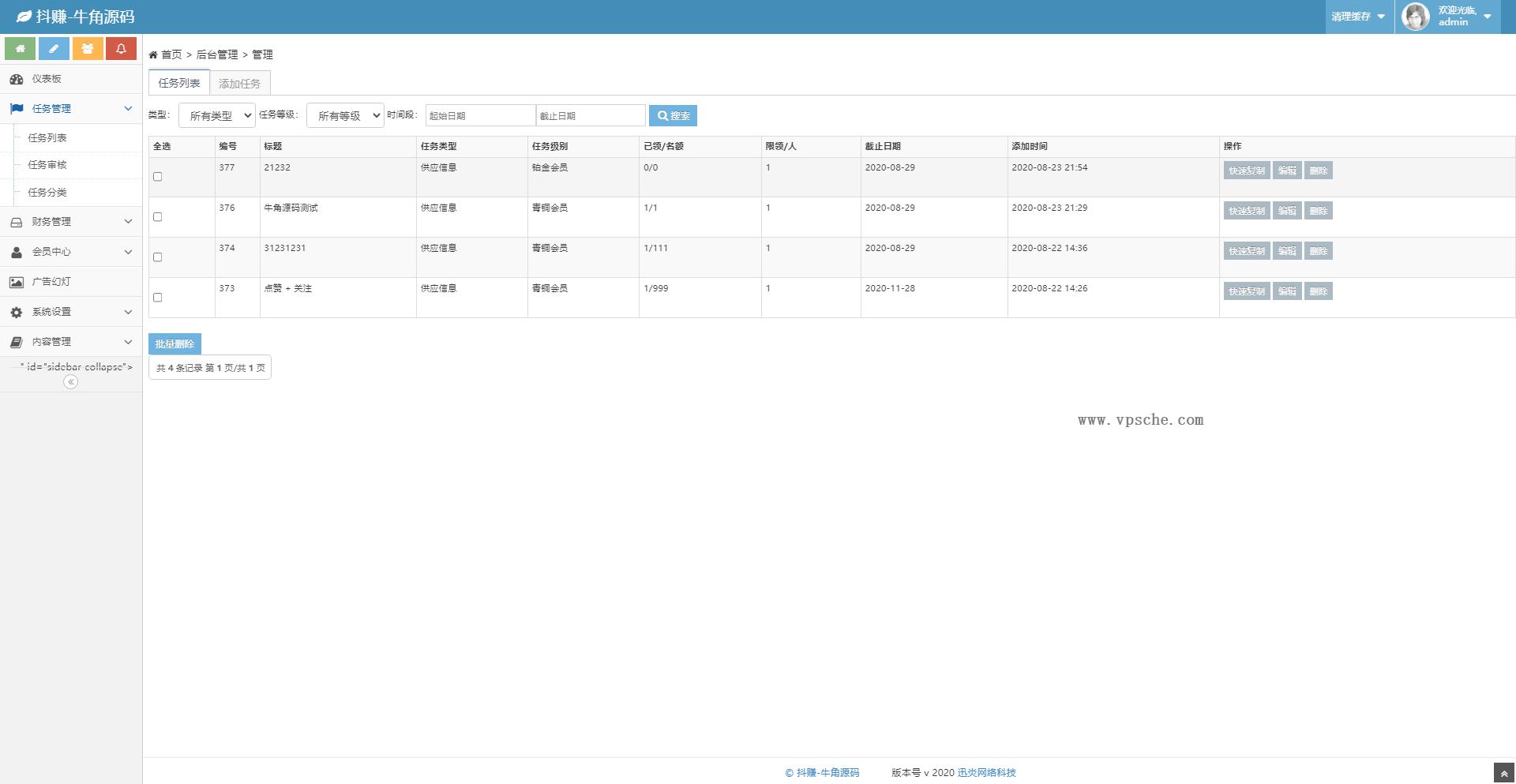The image size is (1516, 784).
Task: Click the 搜索 search button
Action: coord(673,116)
